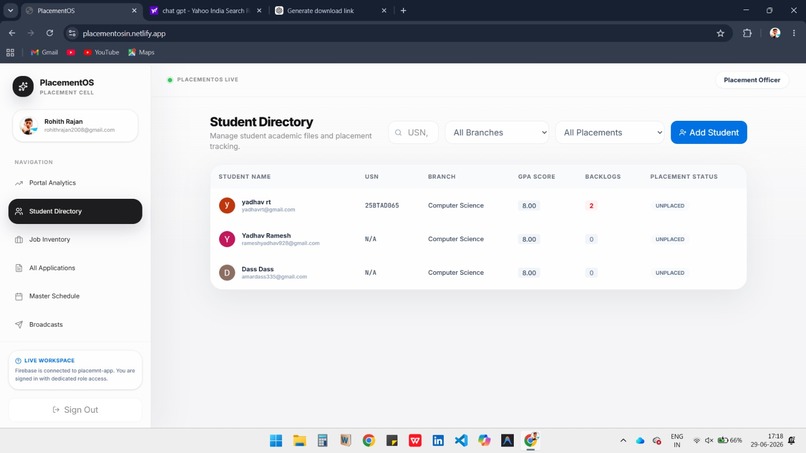Reload the page
This screenshot has width=806, height=453.
pyautogui.click(x=49, y=33)
